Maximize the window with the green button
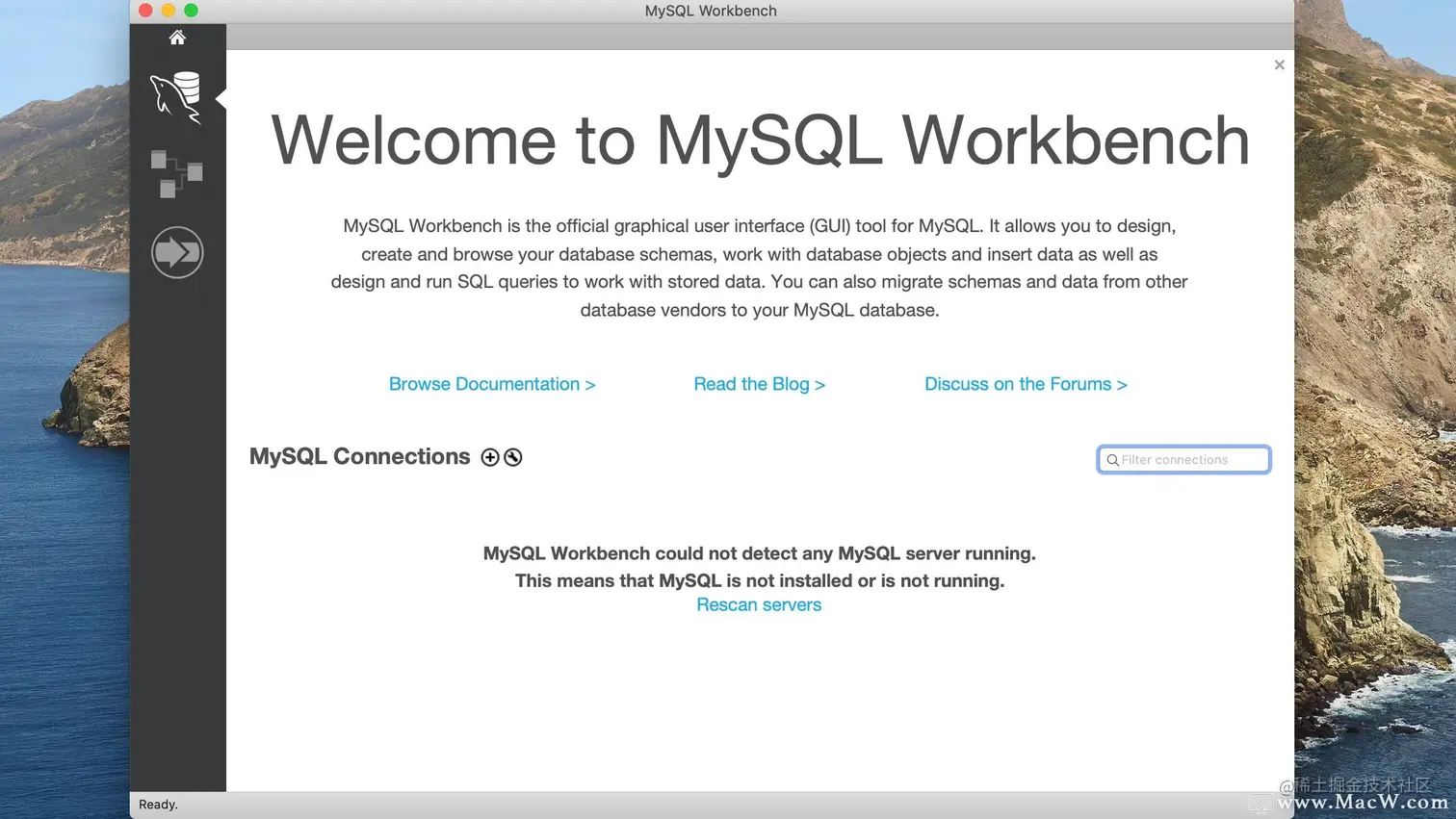Screen dimensions: 1456x819 pos(192,11)
